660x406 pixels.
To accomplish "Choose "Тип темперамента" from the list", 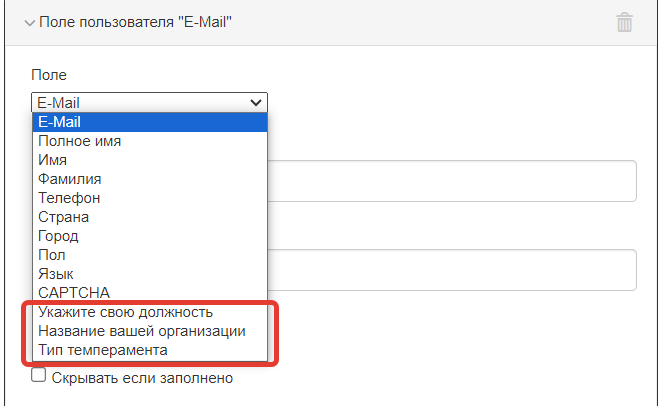I will [150, 350].
